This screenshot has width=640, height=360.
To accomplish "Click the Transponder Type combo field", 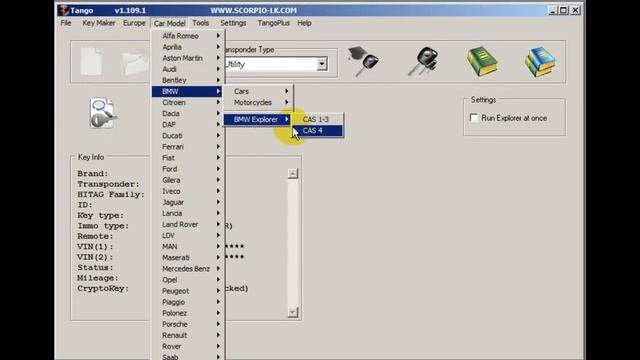I will click(276, 64).
